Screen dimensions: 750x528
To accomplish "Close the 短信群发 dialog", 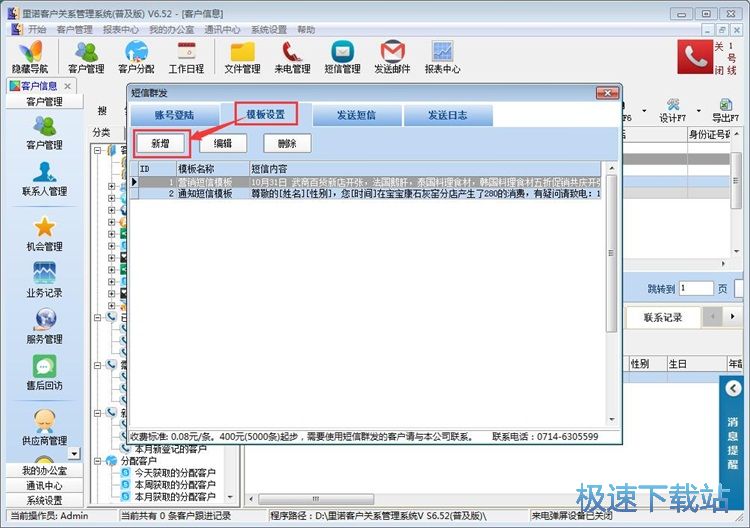I will [x=607, y=93].
